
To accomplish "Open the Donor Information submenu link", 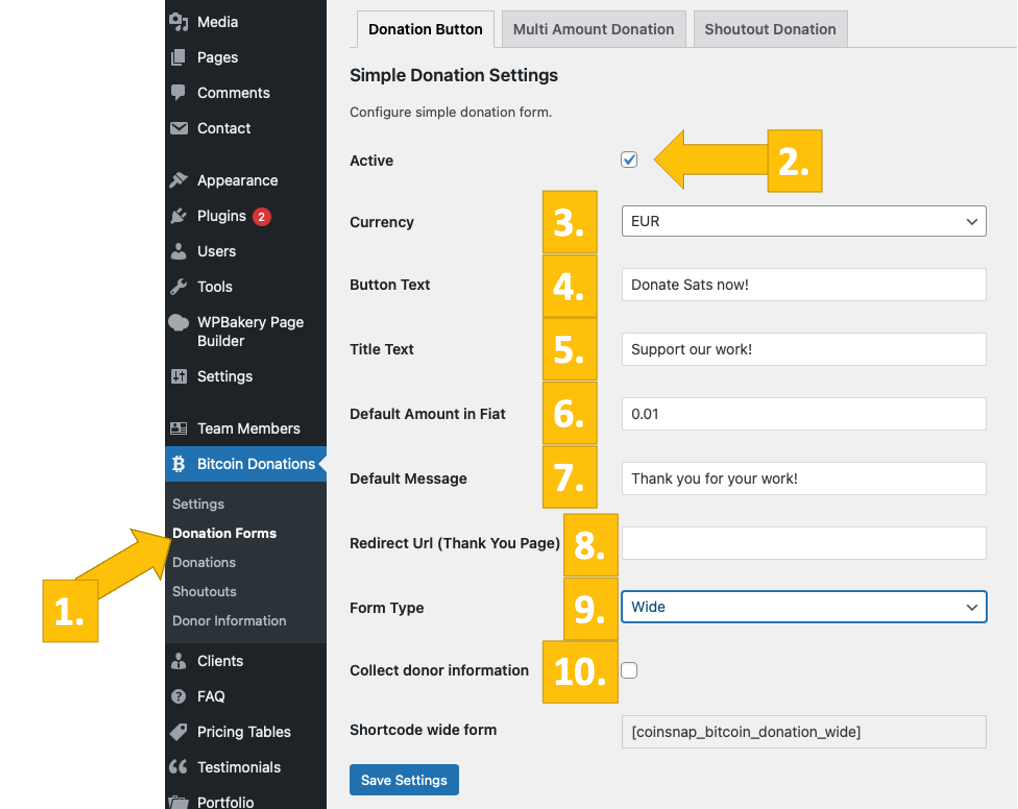I will tap(229, 620).
